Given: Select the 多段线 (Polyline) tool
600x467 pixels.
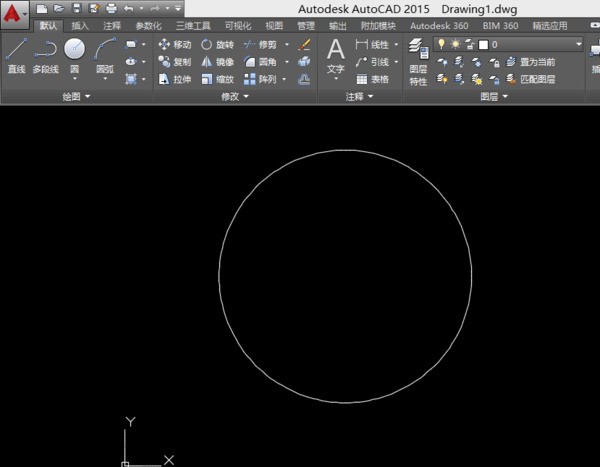Looking at the screenshot, I should coord(46,56).
